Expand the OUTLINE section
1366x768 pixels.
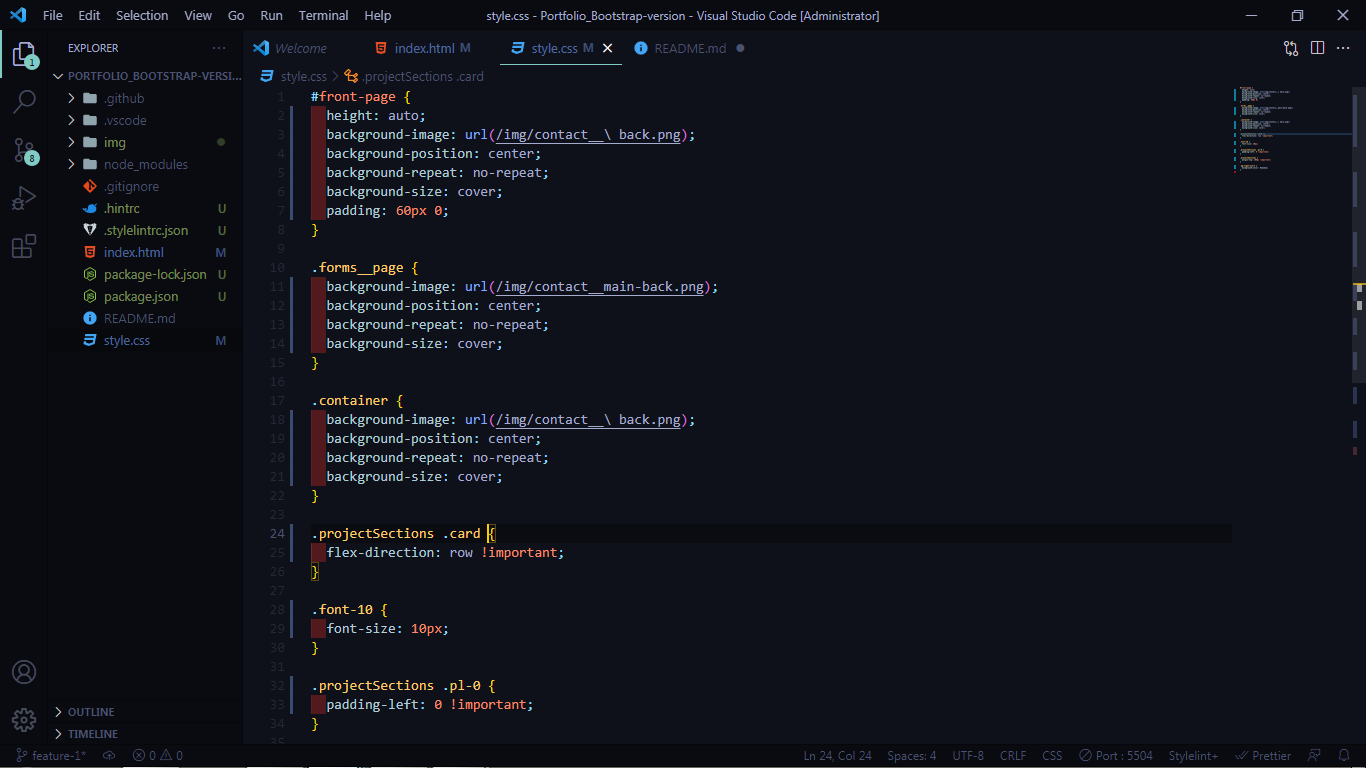pyautogui.click(x=147, y=712)
